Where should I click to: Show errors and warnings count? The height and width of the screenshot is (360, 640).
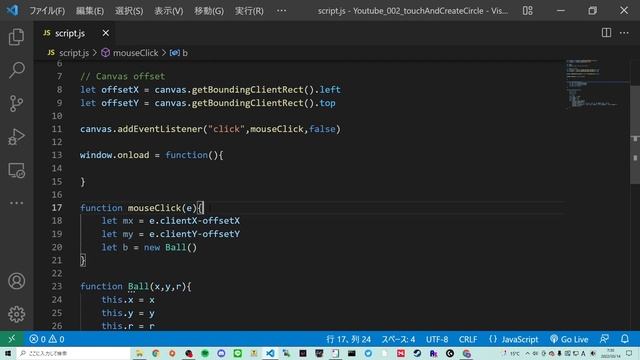[x=47, y=339]
